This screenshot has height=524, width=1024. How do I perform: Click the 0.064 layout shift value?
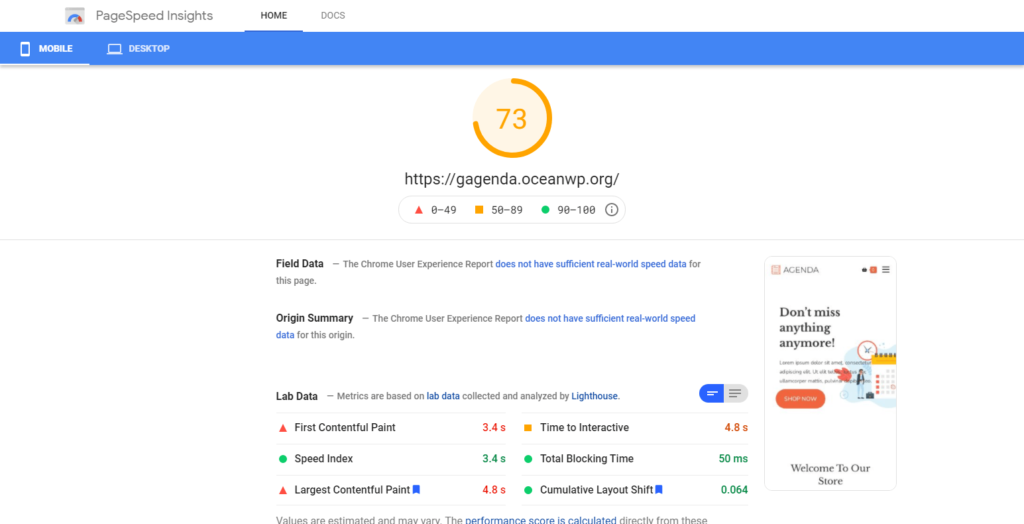(735, 489)
